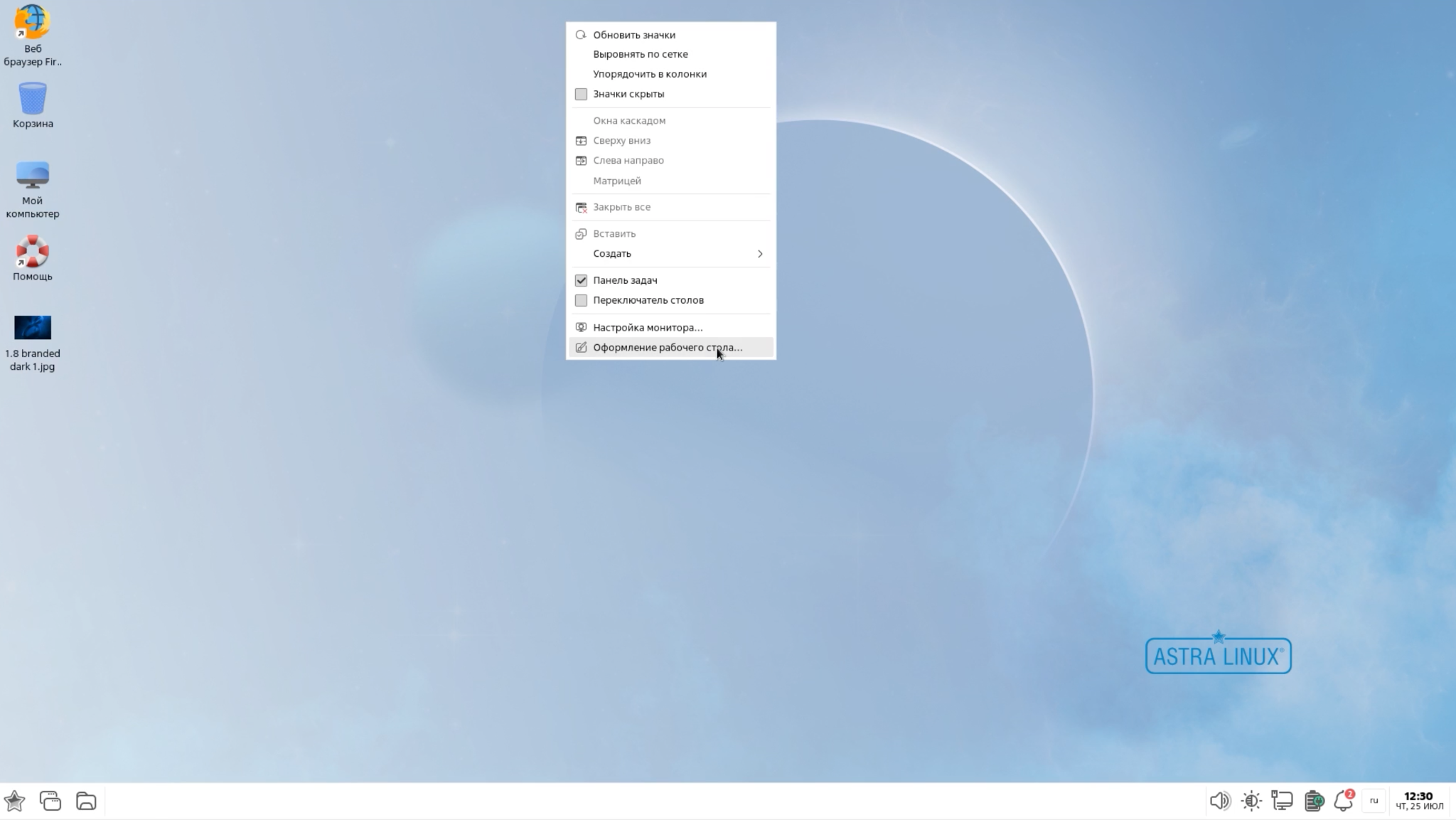Viewport: 1456px width, 820px height.
Task: Click Обновить значки menu entry
Action: [633, 35]
